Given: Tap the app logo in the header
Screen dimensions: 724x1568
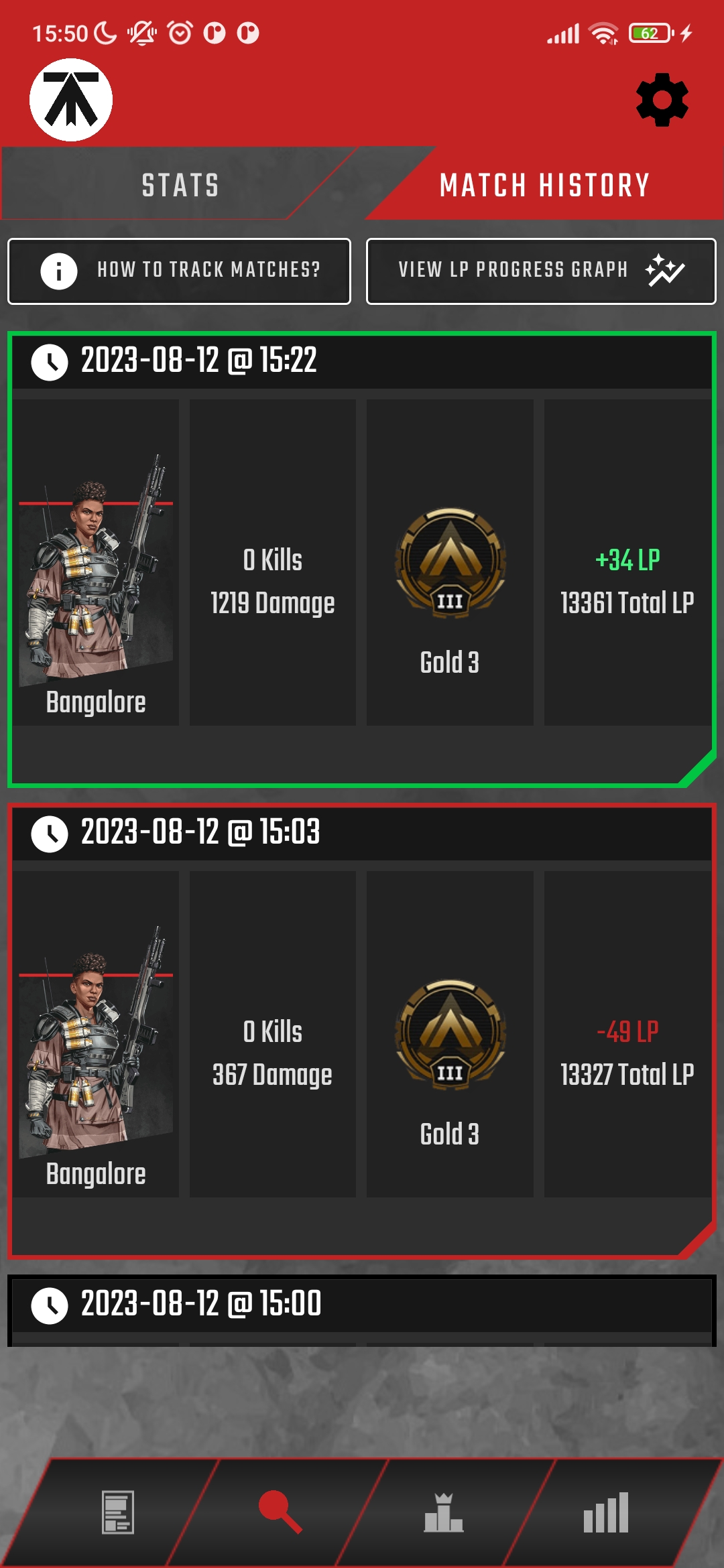Looking at the screenshot, I should (x=71, y=100).
